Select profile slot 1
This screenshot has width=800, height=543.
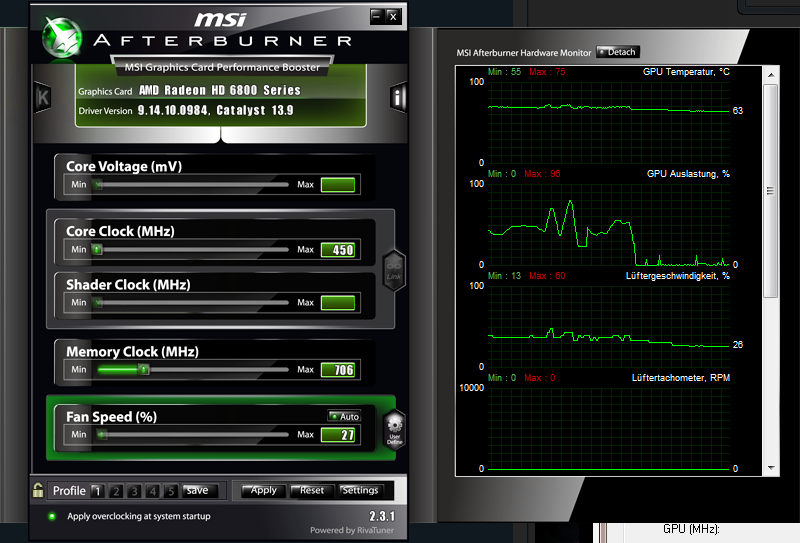(x=97, y=491)
